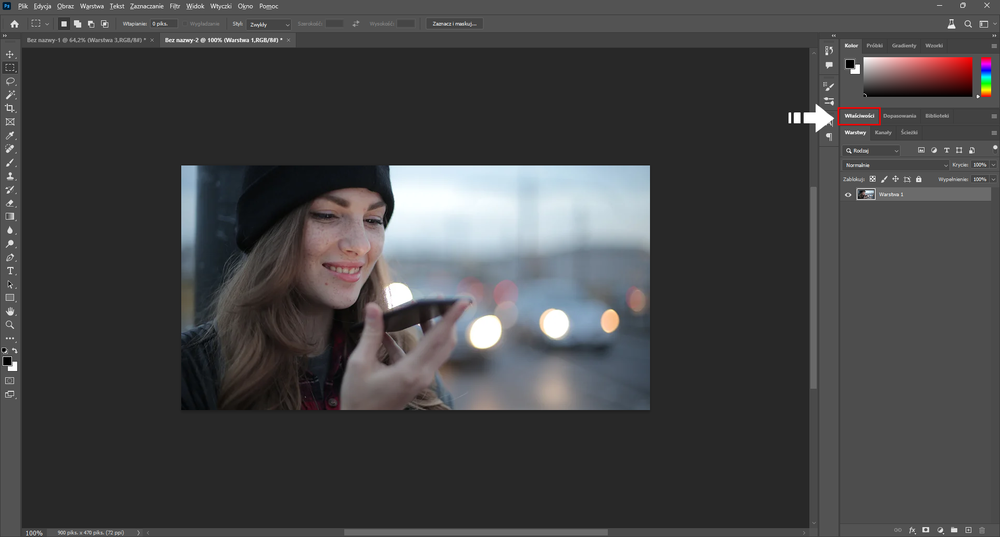The height and width of the screenshot is (537, 1000).
Task: Select the Rectangle shape tool
Action: (10, 298)
